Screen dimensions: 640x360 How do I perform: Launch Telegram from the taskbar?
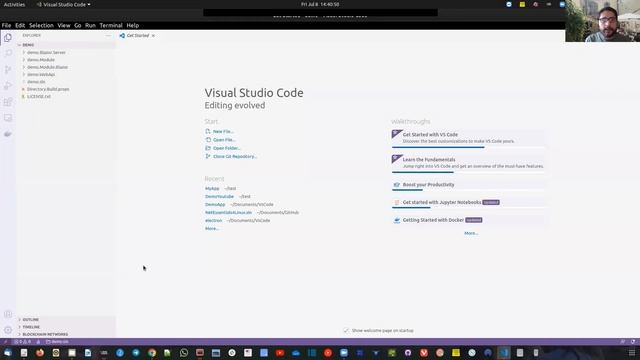coord(136,353)
